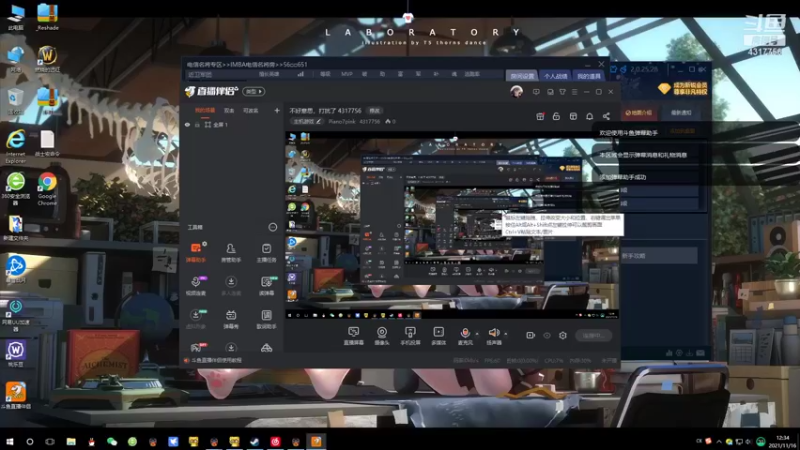The width and height of the screenshot is (800, 450).
Task: Open Internet Explorer desktop shortcut
Action: click(x=15, y=146)
